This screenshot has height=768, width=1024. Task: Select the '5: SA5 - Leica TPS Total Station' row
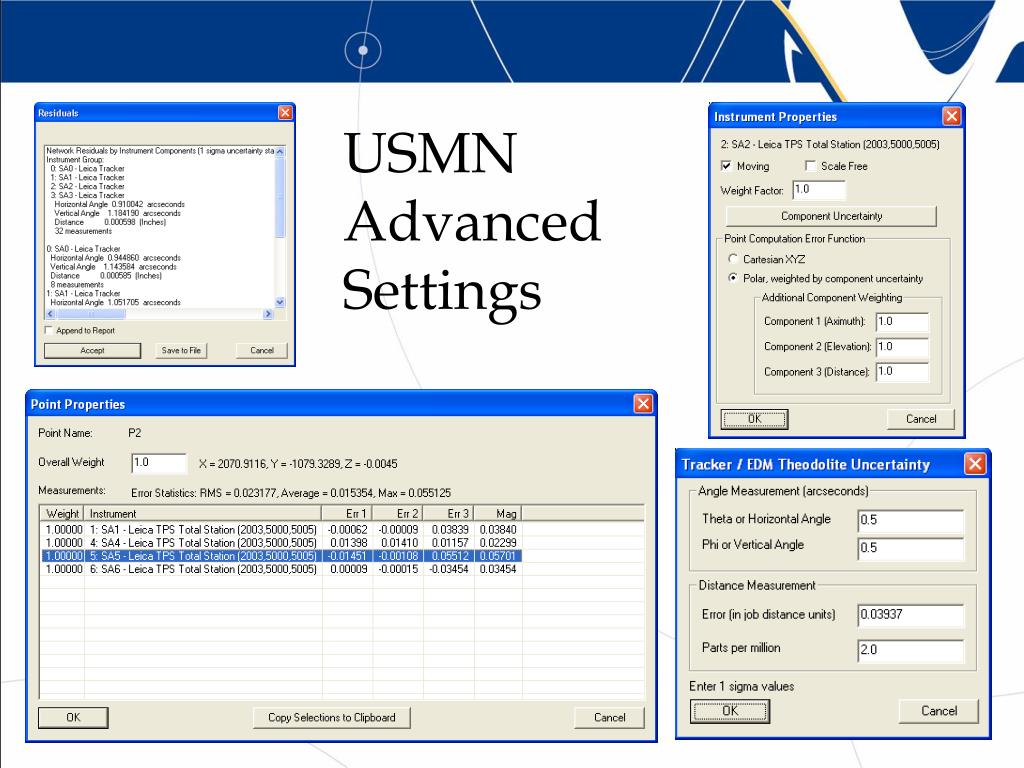click(281, 556)
